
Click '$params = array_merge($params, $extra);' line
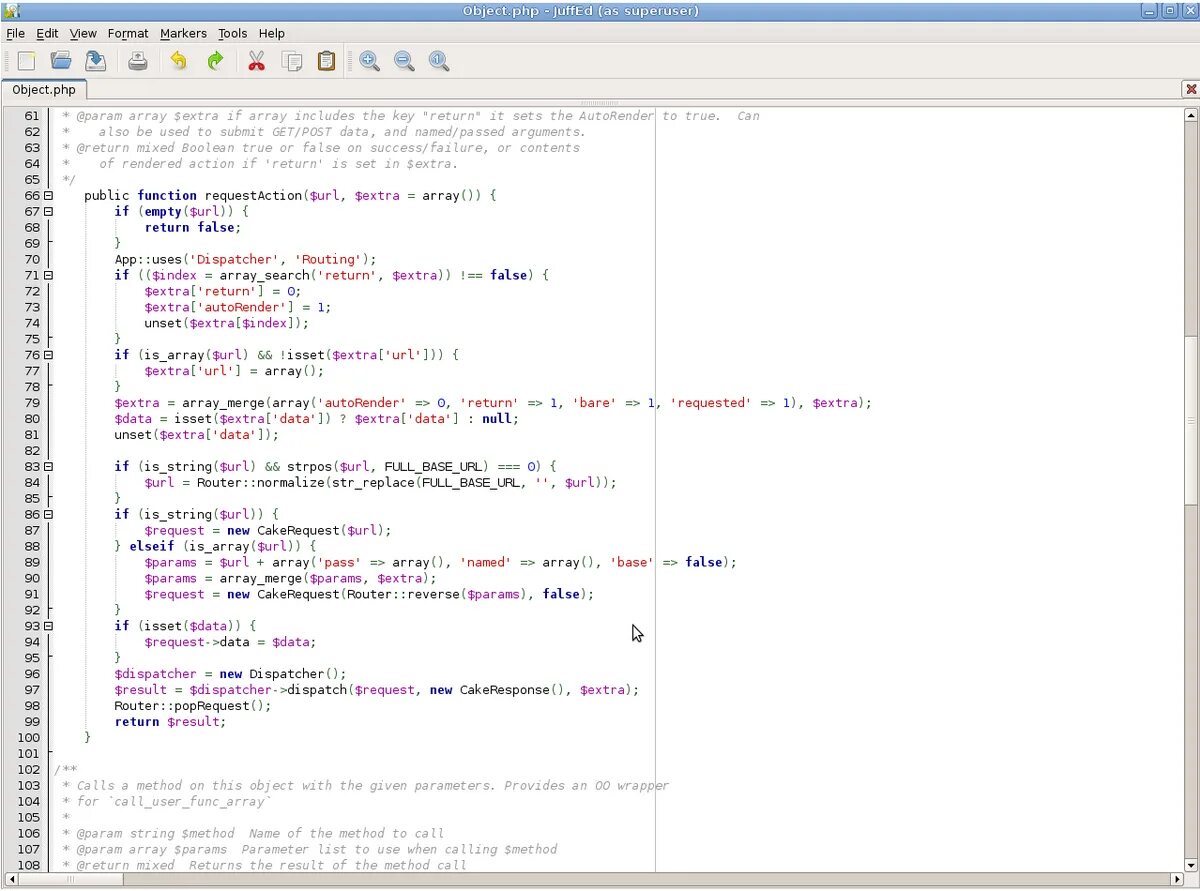pos(290,579)
